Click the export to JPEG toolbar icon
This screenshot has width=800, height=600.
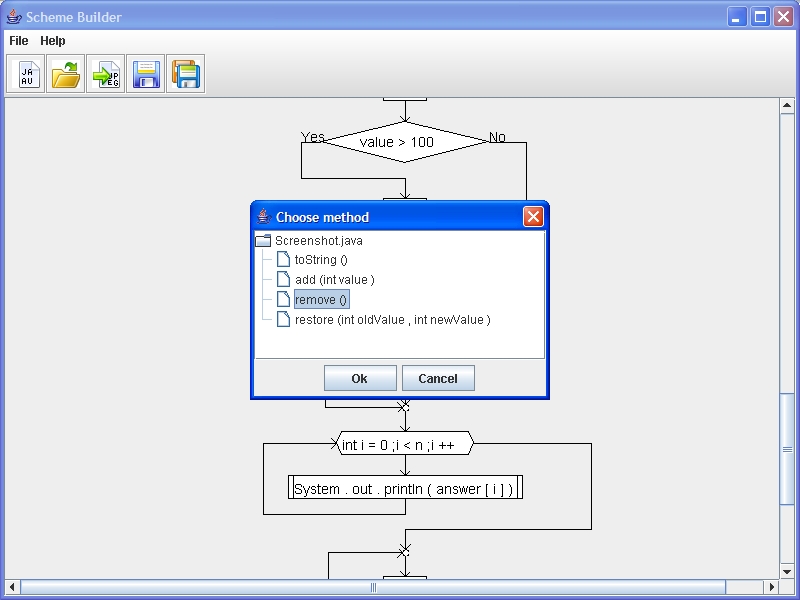tap(106, 74)
